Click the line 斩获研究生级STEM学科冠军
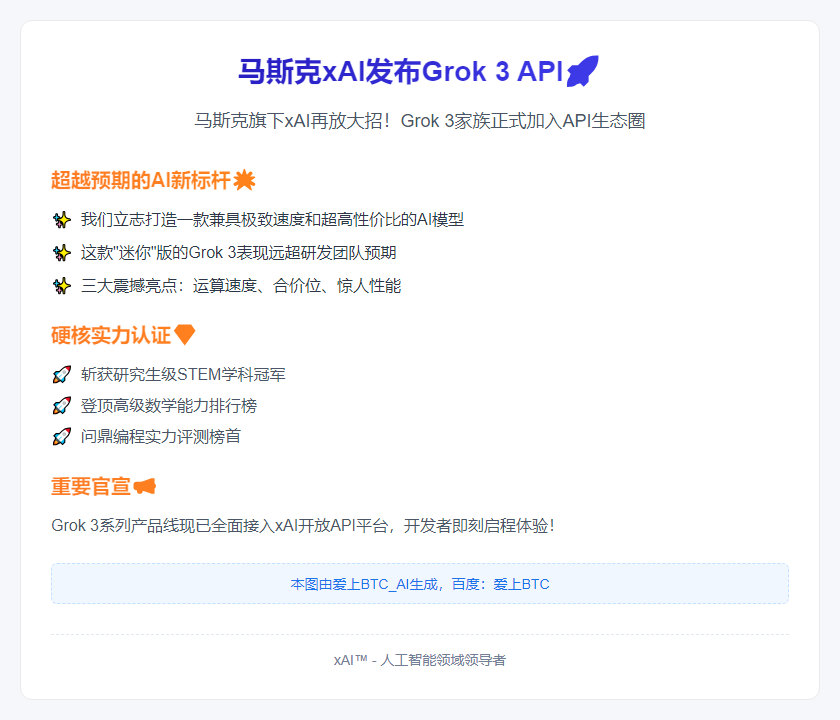Image resolution: width=840 pixels, height=720 pixels. click(183, 374)
